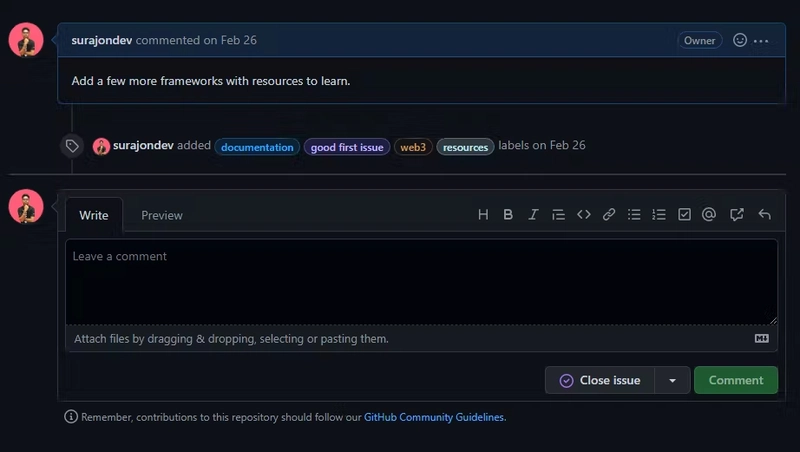Focus the Leave a comment text area
Viewport: 800px width, 452px height.
click(421, 282)
